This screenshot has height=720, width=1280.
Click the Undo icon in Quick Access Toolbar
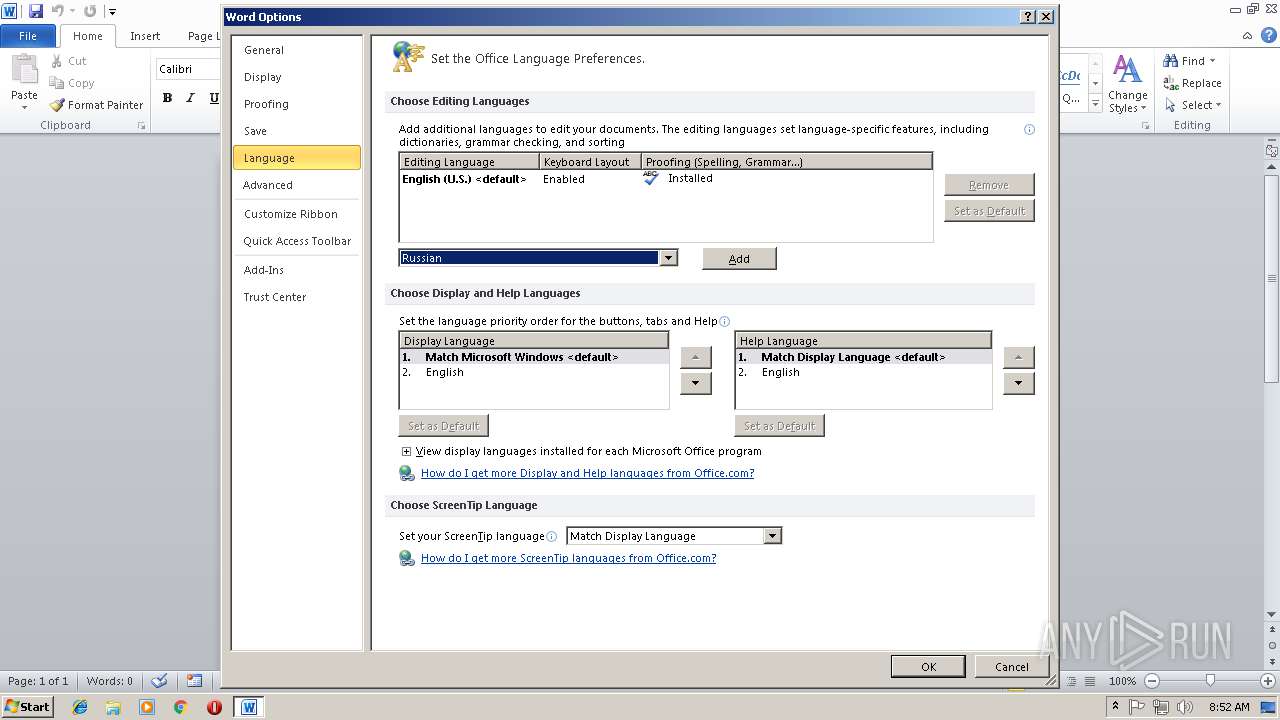tap(58, 11)
